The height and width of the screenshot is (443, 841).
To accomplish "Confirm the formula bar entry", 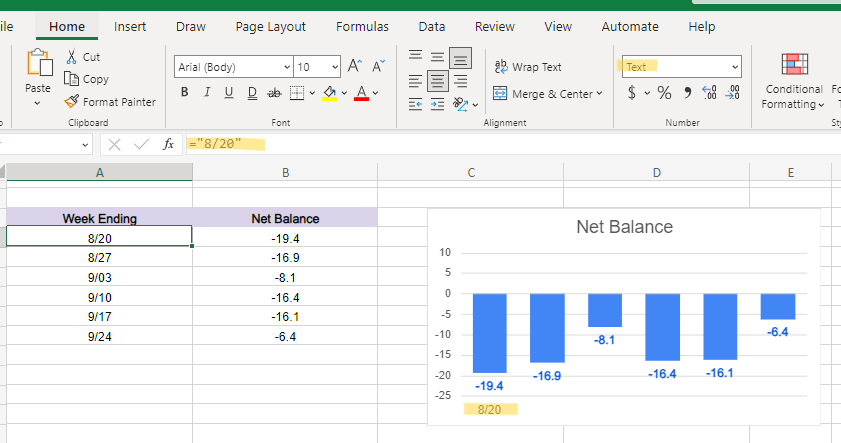I will pyautogui.click(x=141, y=144).
